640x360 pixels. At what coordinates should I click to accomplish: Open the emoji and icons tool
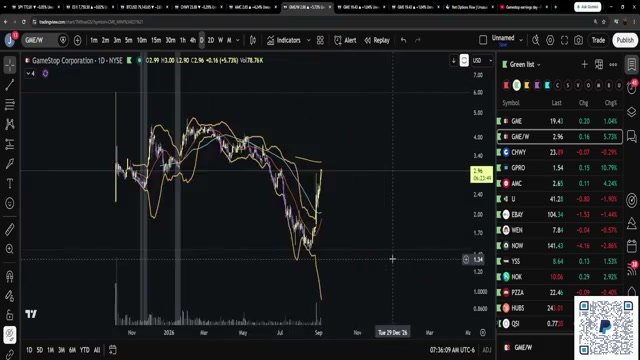(x=10, y=203)
